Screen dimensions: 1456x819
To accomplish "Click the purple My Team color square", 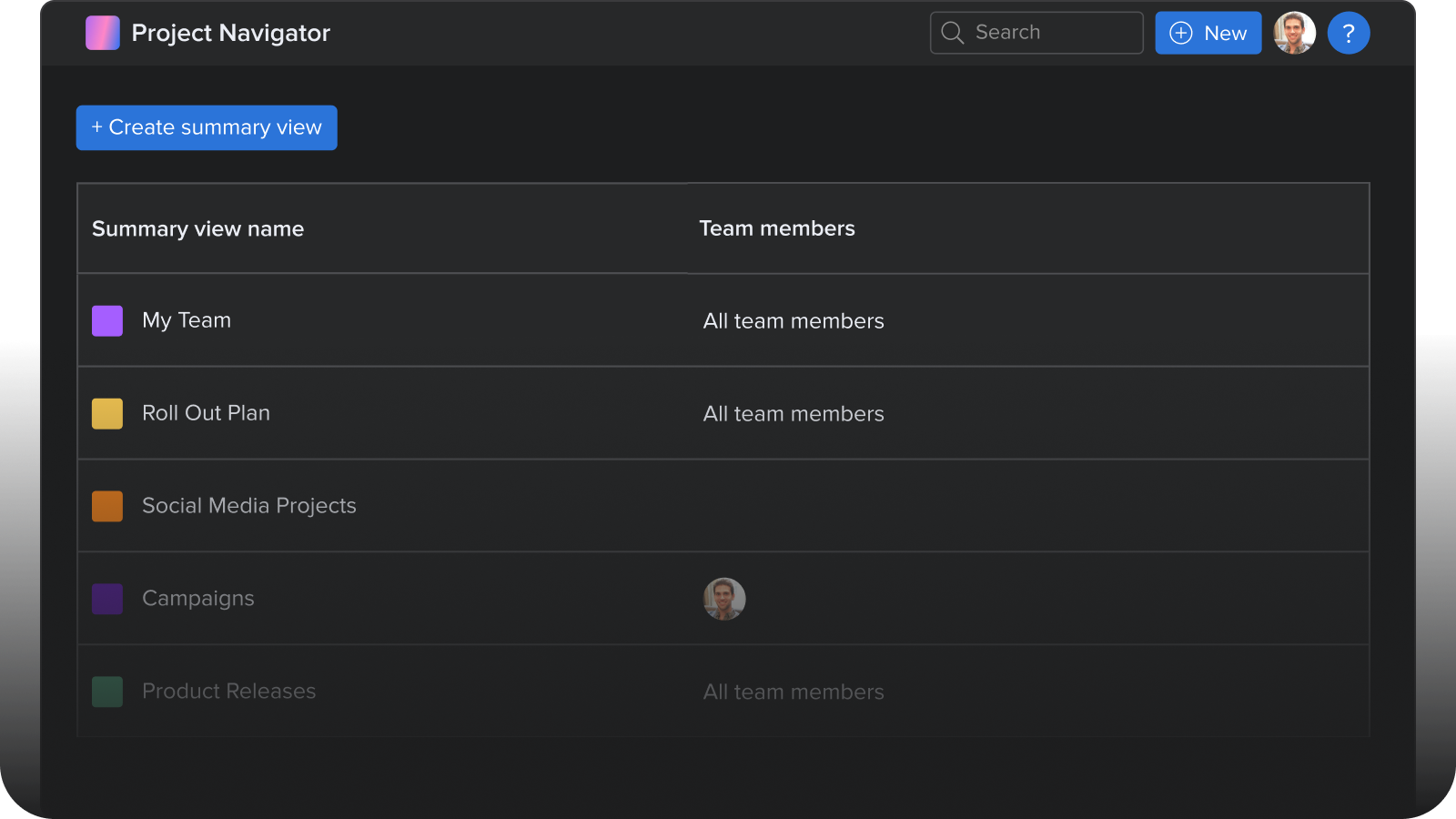I will (107, 321).
